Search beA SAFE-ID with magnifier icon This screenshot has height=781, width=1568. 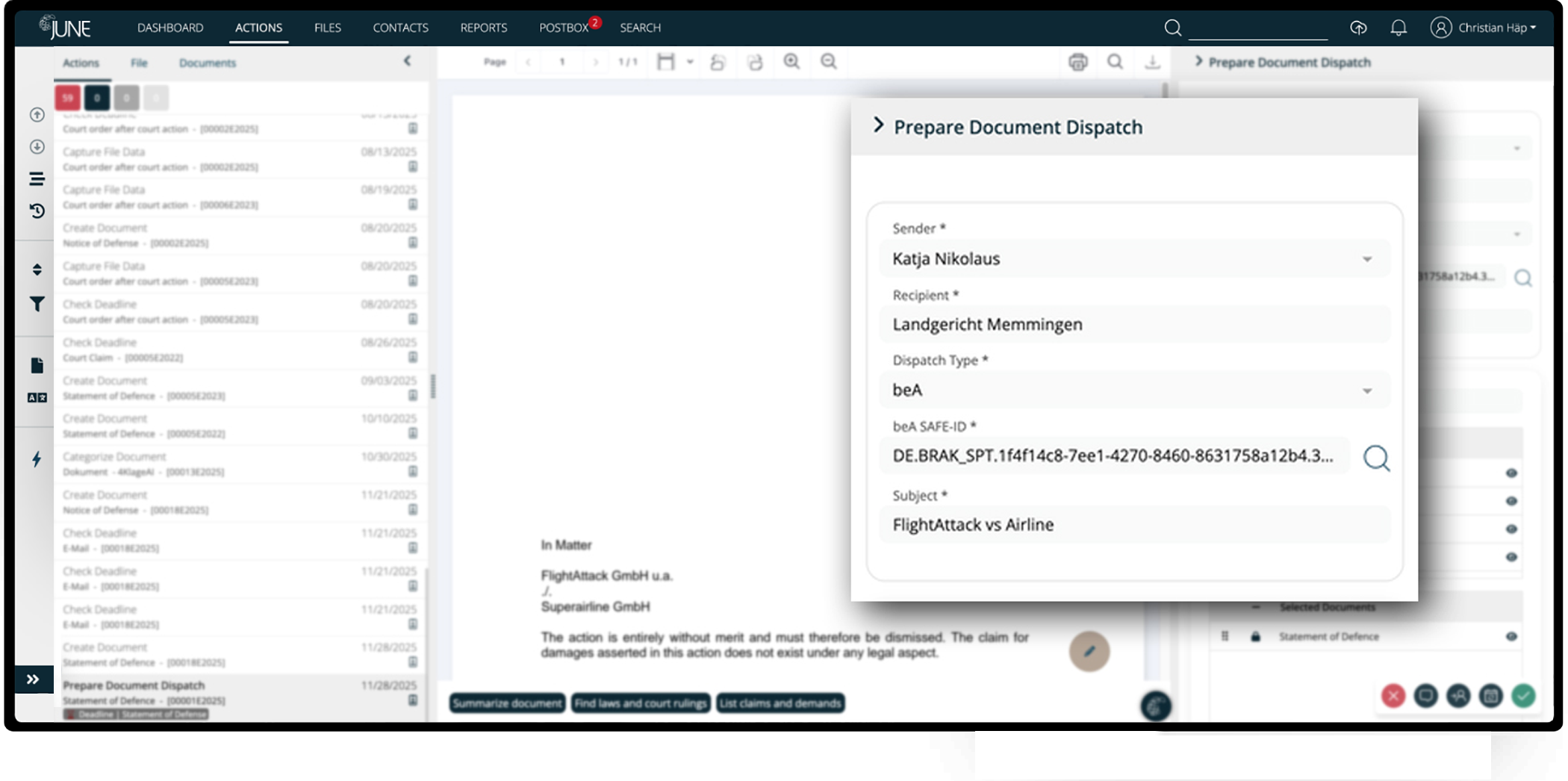[x=1376, y=458]
